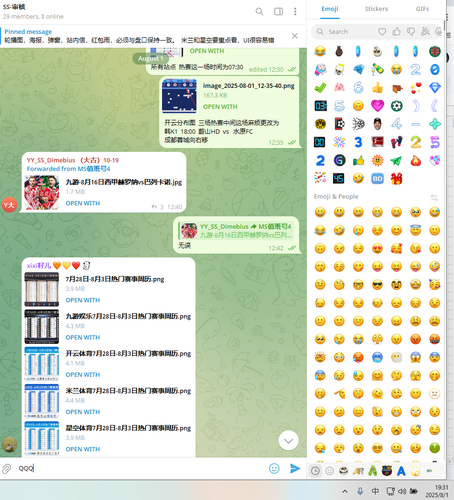Open With for image_2025-08-01_12-35-40.png

click(x=220, y=107)
